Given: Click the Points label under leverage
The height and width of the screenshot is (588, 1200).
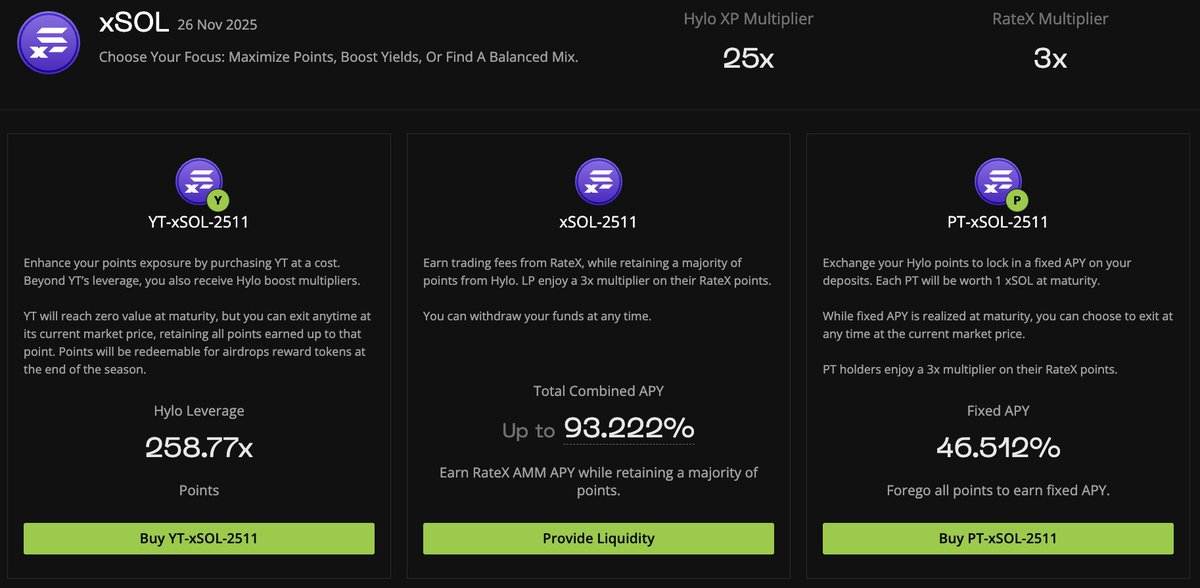Looking at the screenshot, I should point(199,490).
